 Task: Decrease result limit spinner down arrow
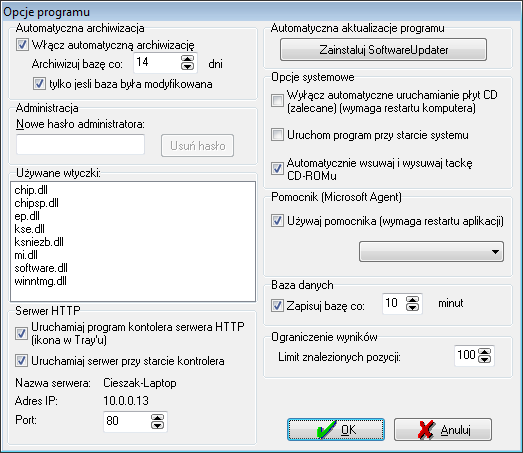(484, 359)
